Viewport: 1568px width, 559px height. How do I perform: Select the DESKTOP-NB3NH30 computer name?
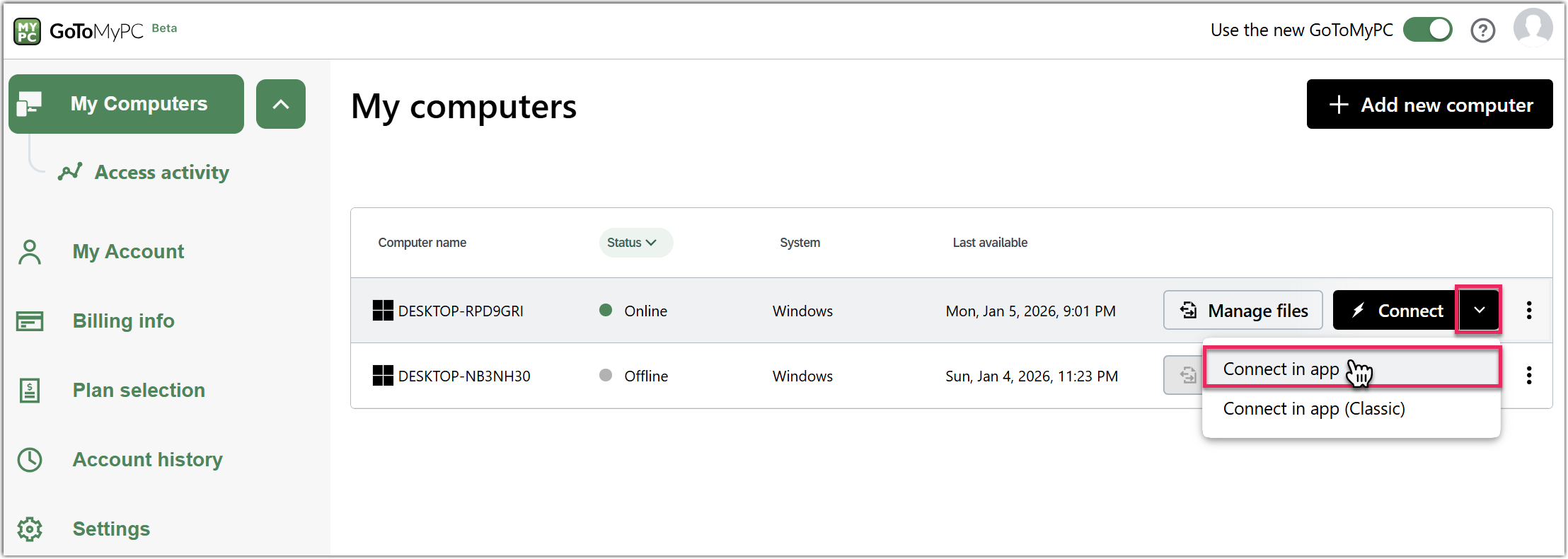463,376
